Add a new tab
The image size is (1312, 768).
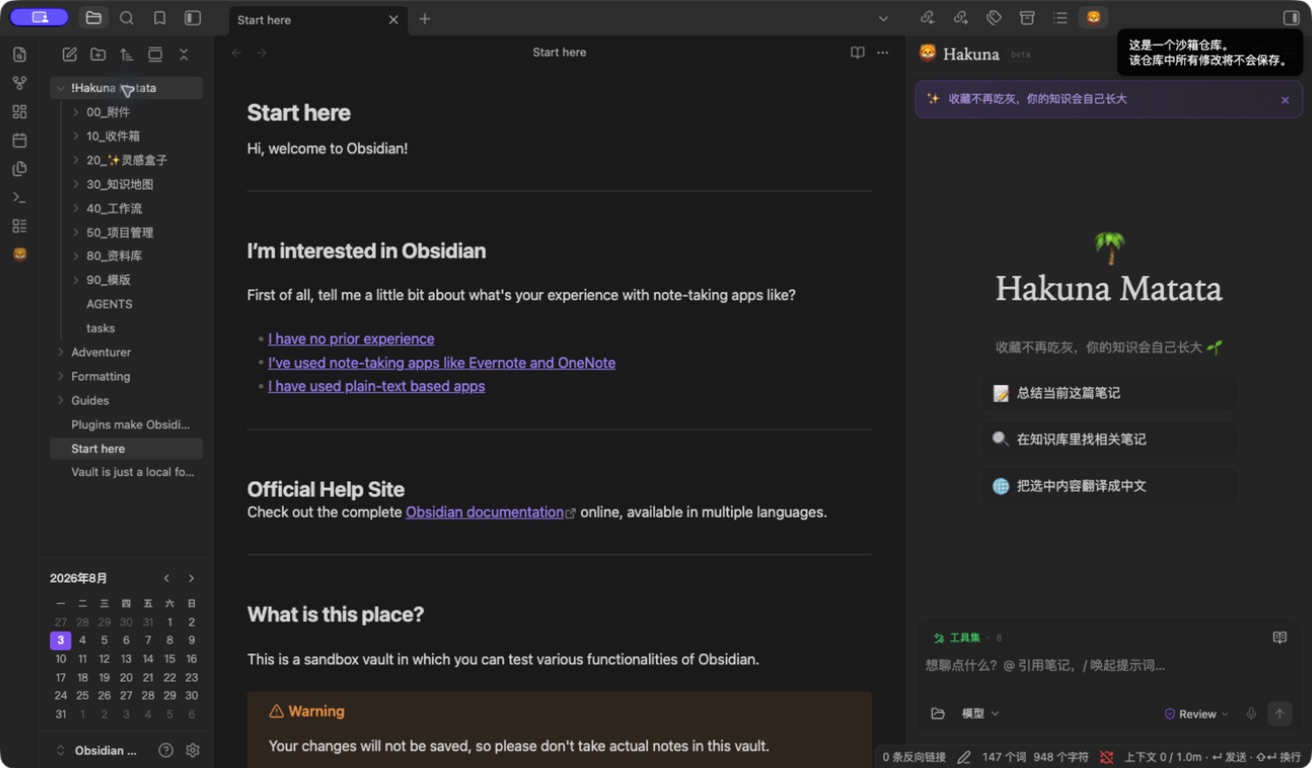point(425,19)
